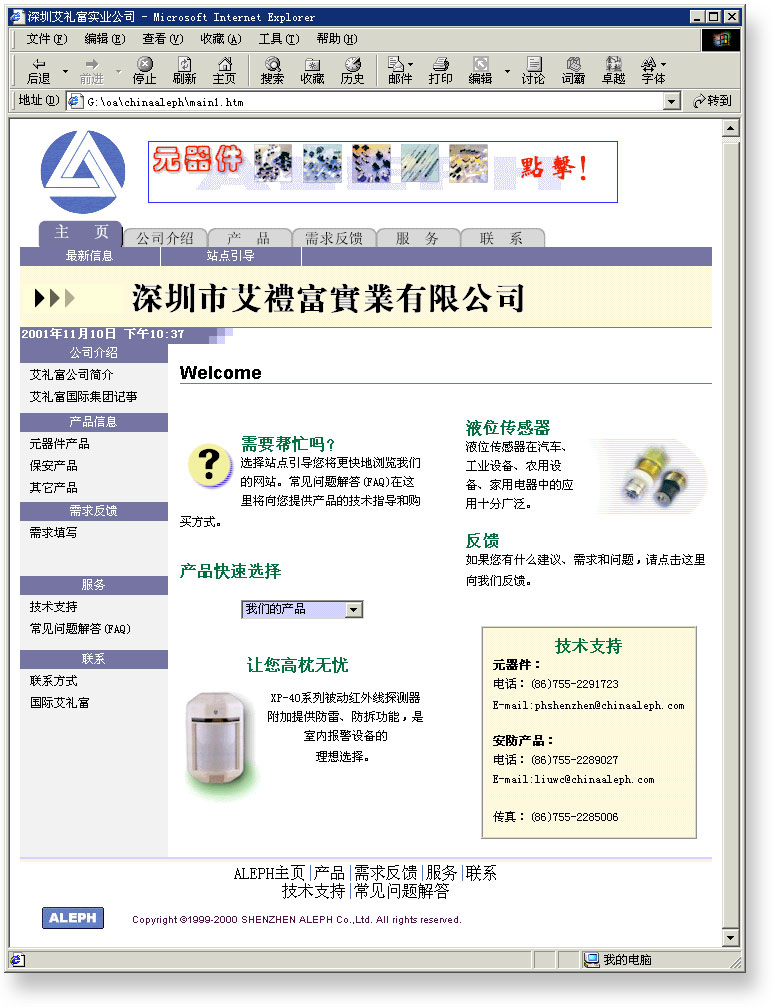Open 技术支持 sidebar link

pos(53,607)
